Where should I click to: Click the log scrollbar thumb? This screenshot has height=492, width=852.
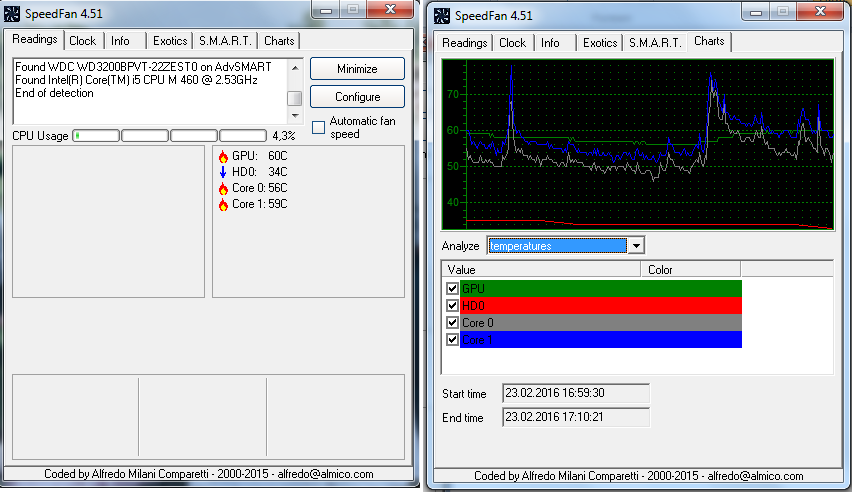click(295, 98)
